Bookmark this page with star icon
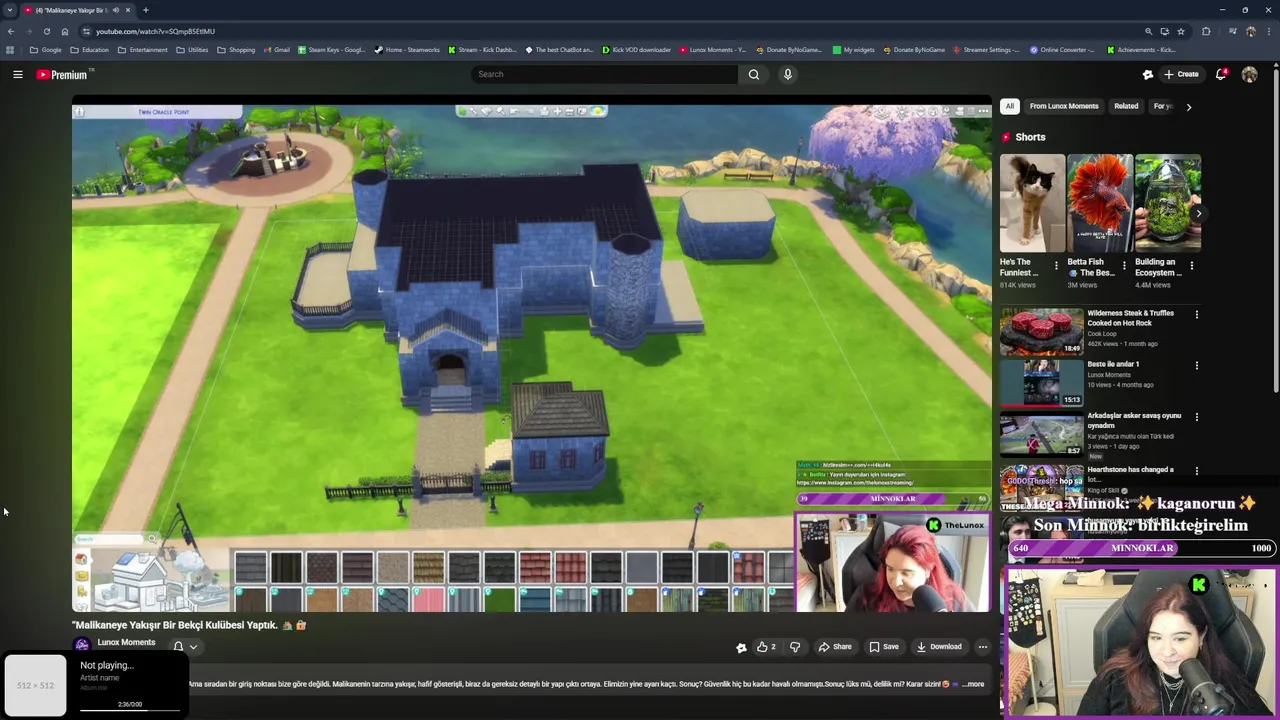Screen dimensions: 1280x720 point(1181,31)
